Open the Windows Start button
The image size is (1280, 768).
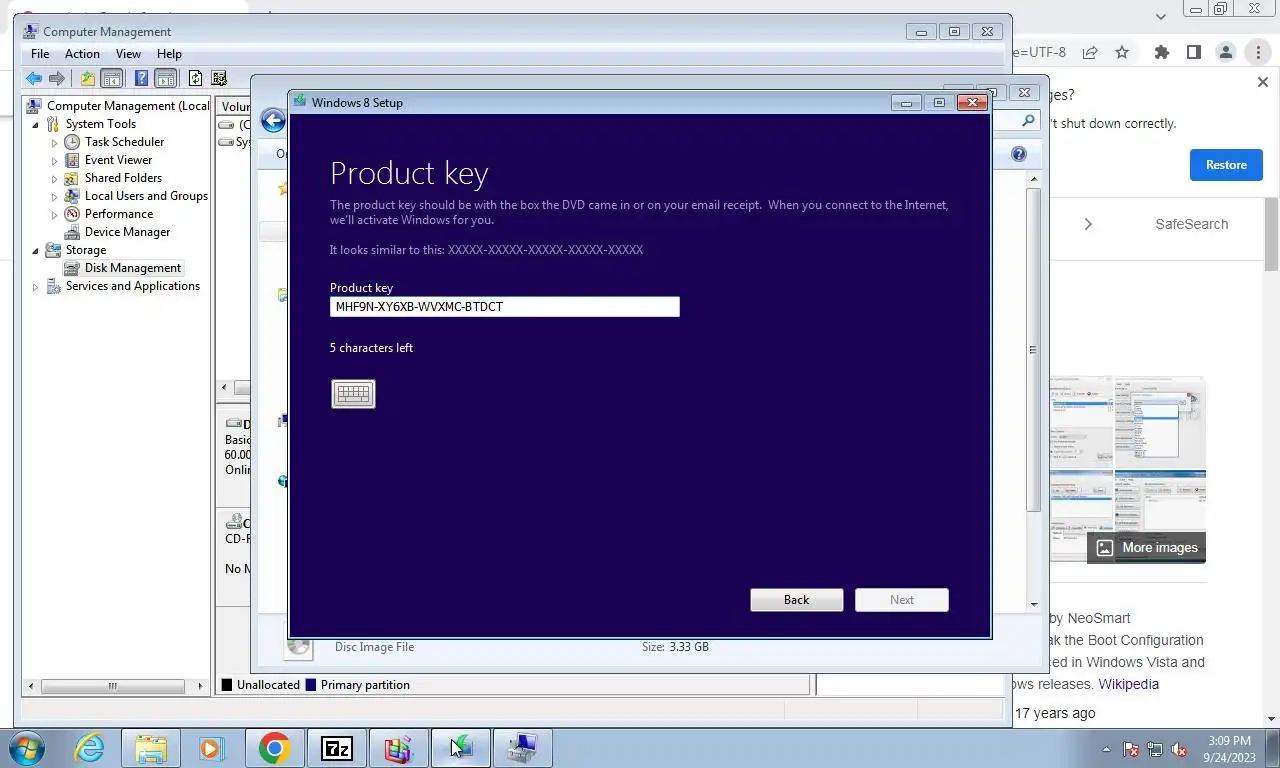(x=27, y=748)
